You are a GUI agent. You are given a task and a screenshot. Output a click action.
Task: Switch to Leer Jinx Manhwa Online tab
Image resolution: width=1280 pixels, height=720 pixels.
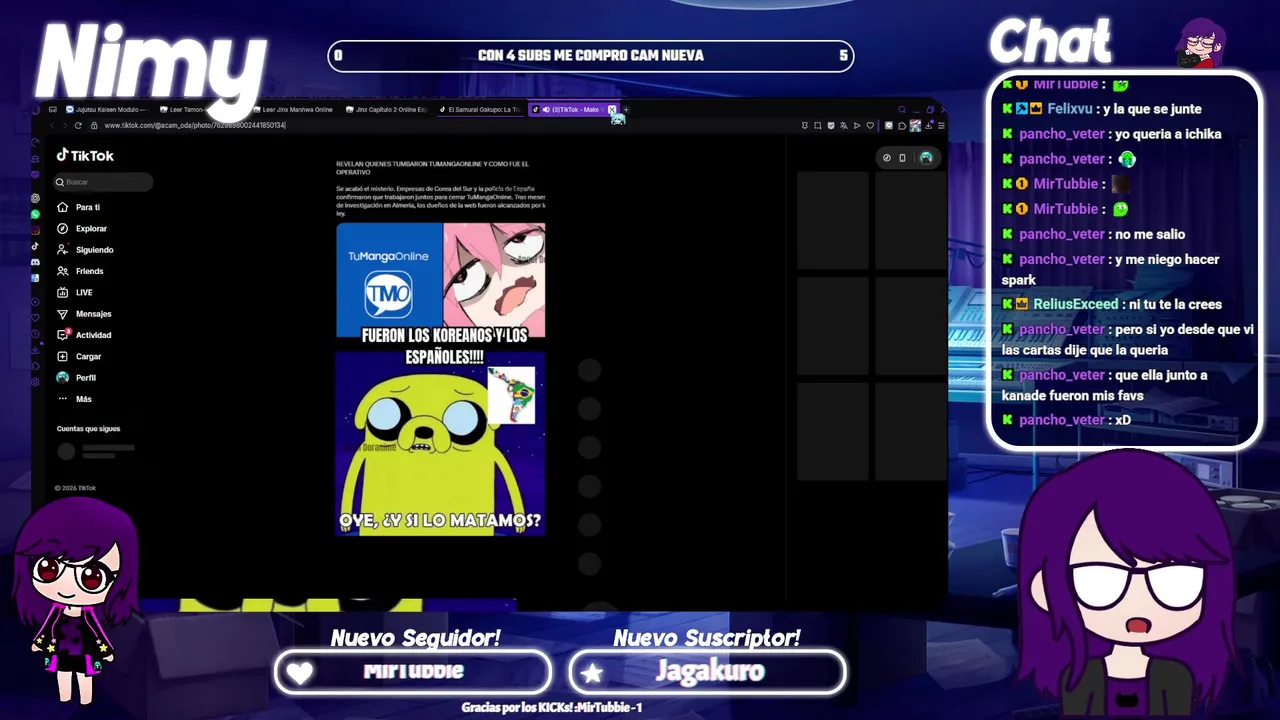pyautogui.click(x=292, y=109)
